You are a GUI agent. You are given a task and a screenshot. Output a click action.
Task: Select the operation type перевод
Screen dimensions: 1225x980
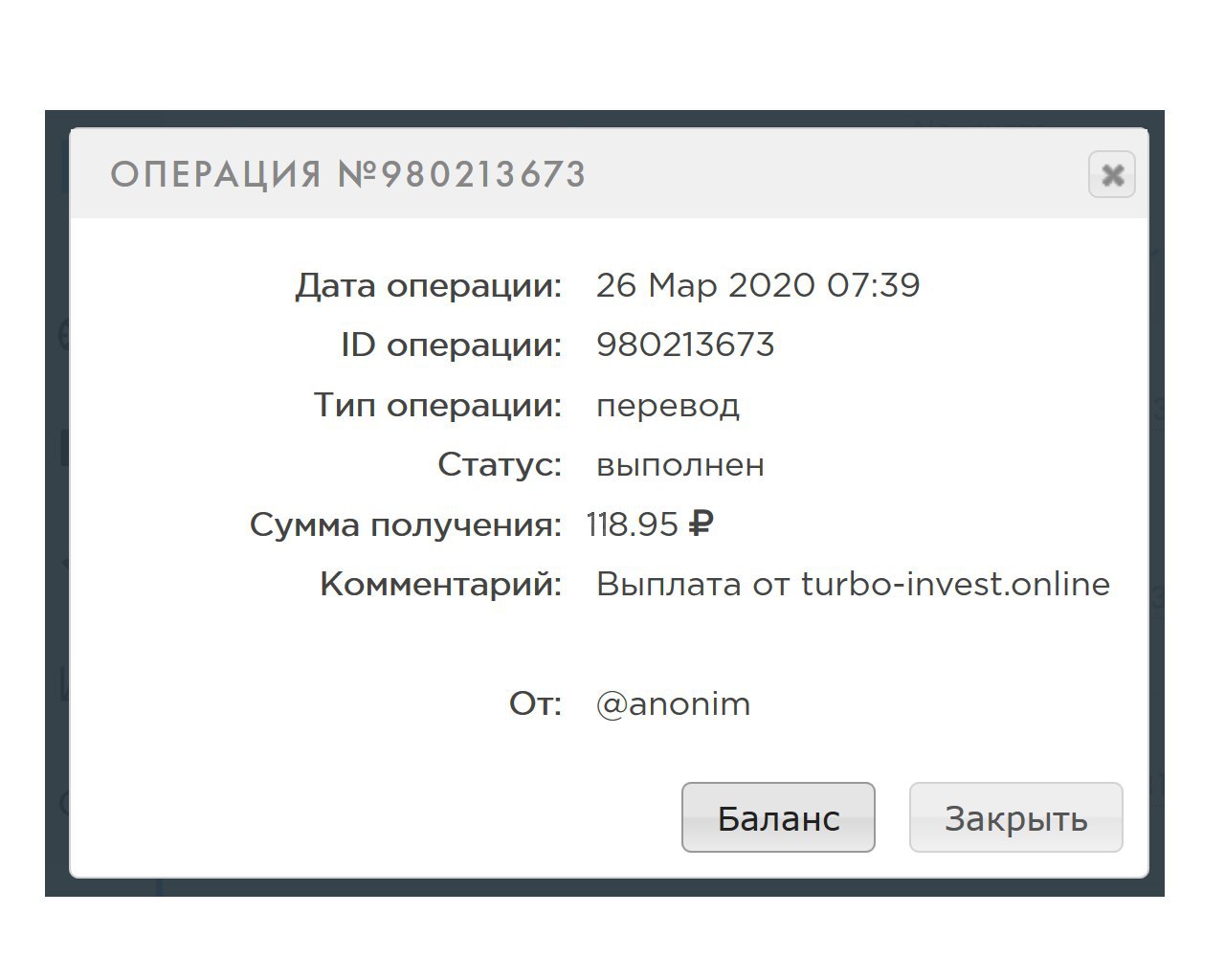pyautogui.click(x=668, y=406)
